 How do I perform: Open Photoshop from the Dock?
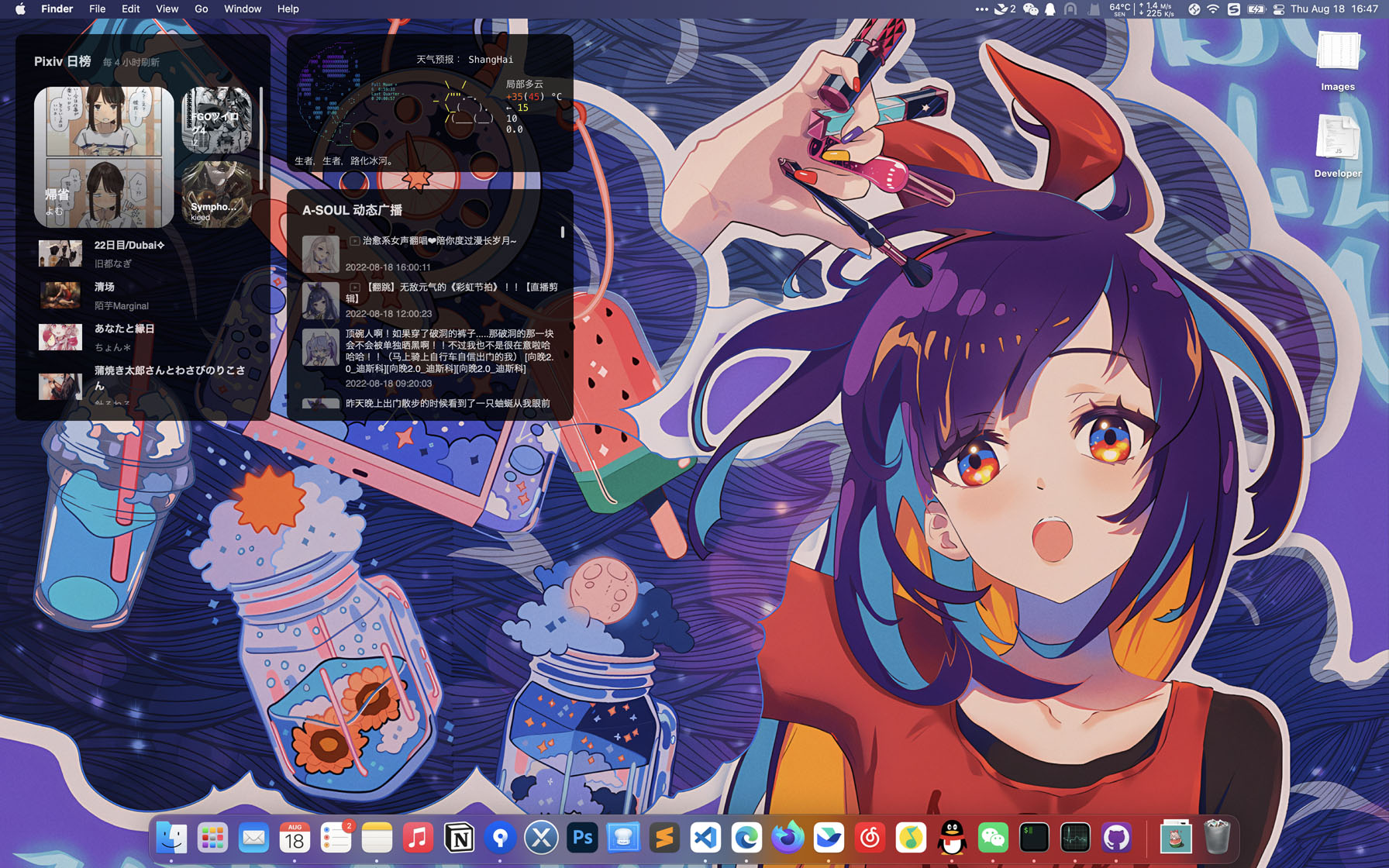point(582,838)
